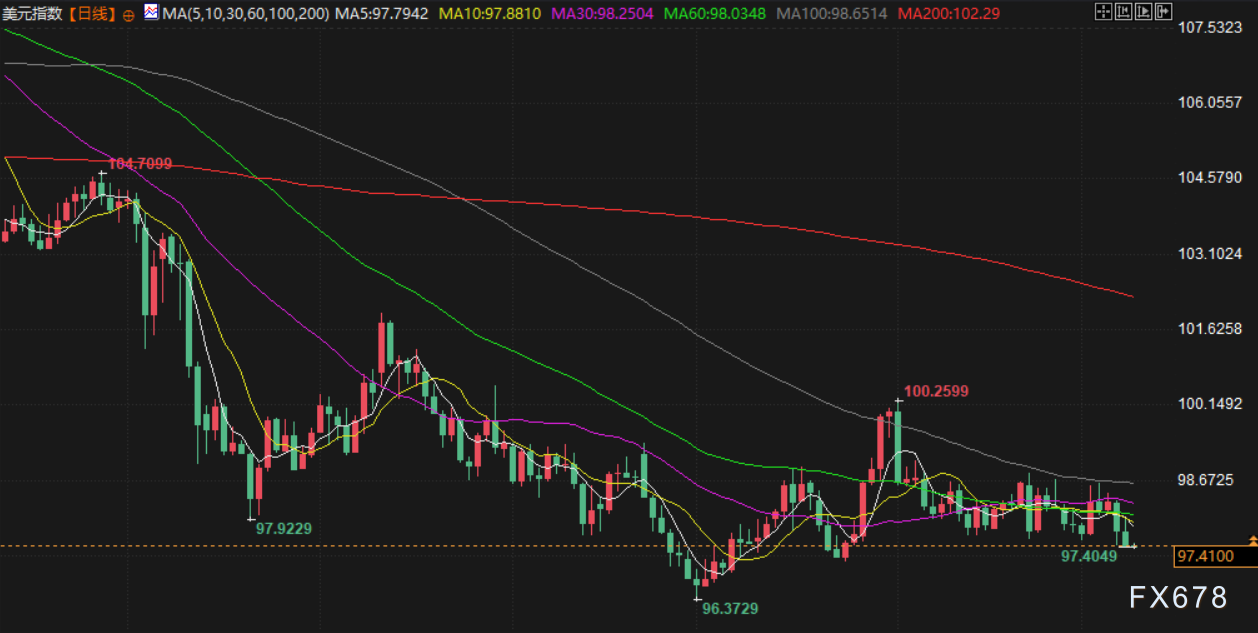Click the FX678 watermark logo
The height and width of the screenshot is (633, 1258).
tap(1178, 598)
